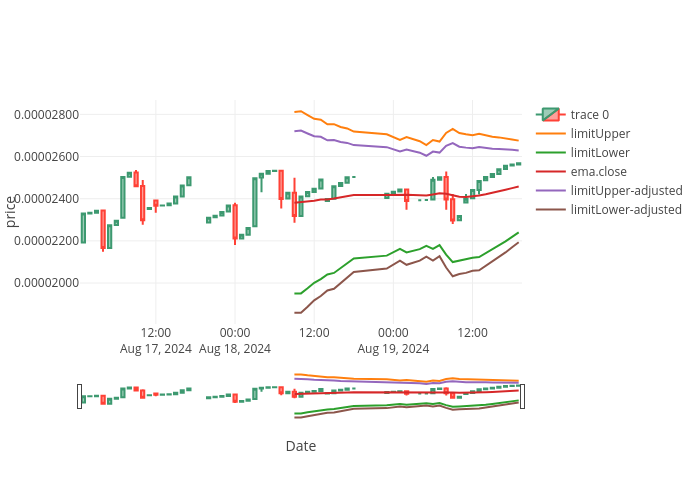Click the brown limitLower-adjusted legend line icon
This screenshot has width=700, height=500.
click(551, 210)
